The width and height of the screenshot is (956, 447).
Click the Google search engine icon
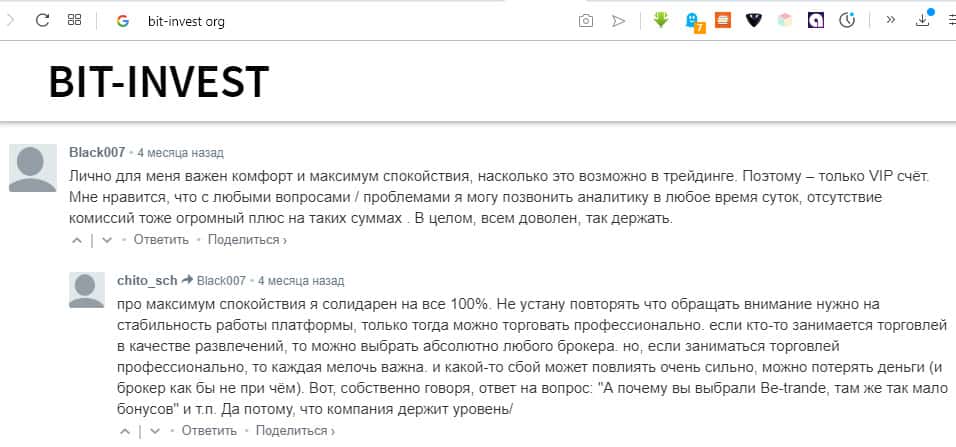[x=123, y=21]
